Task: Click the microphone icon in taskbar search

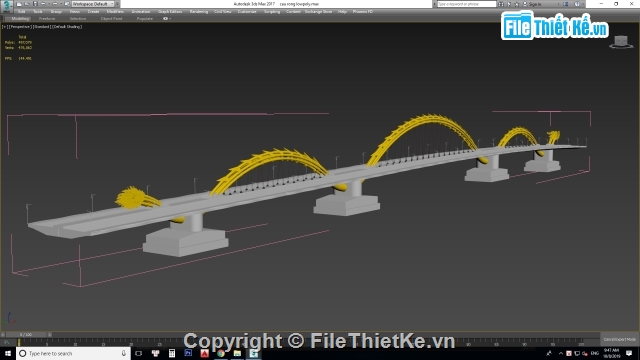Action: [123, 353]
